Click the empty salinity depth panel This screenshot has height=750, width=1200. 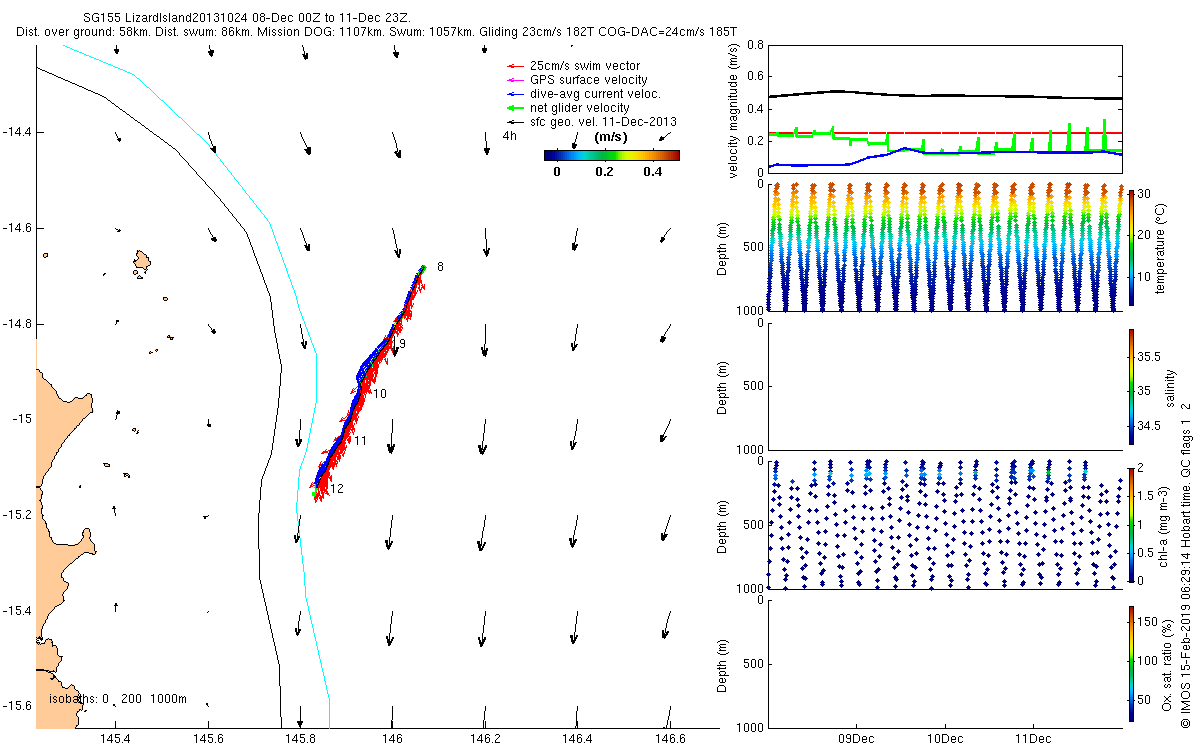click(944, 386)
